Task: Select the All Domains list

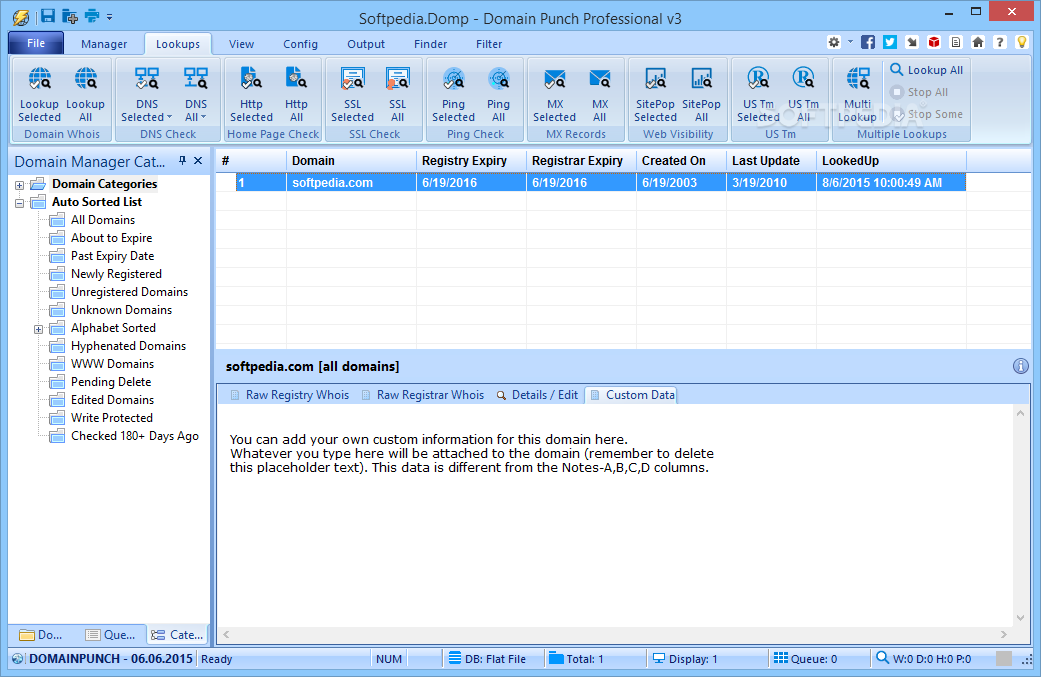Action: pos(103,220)
